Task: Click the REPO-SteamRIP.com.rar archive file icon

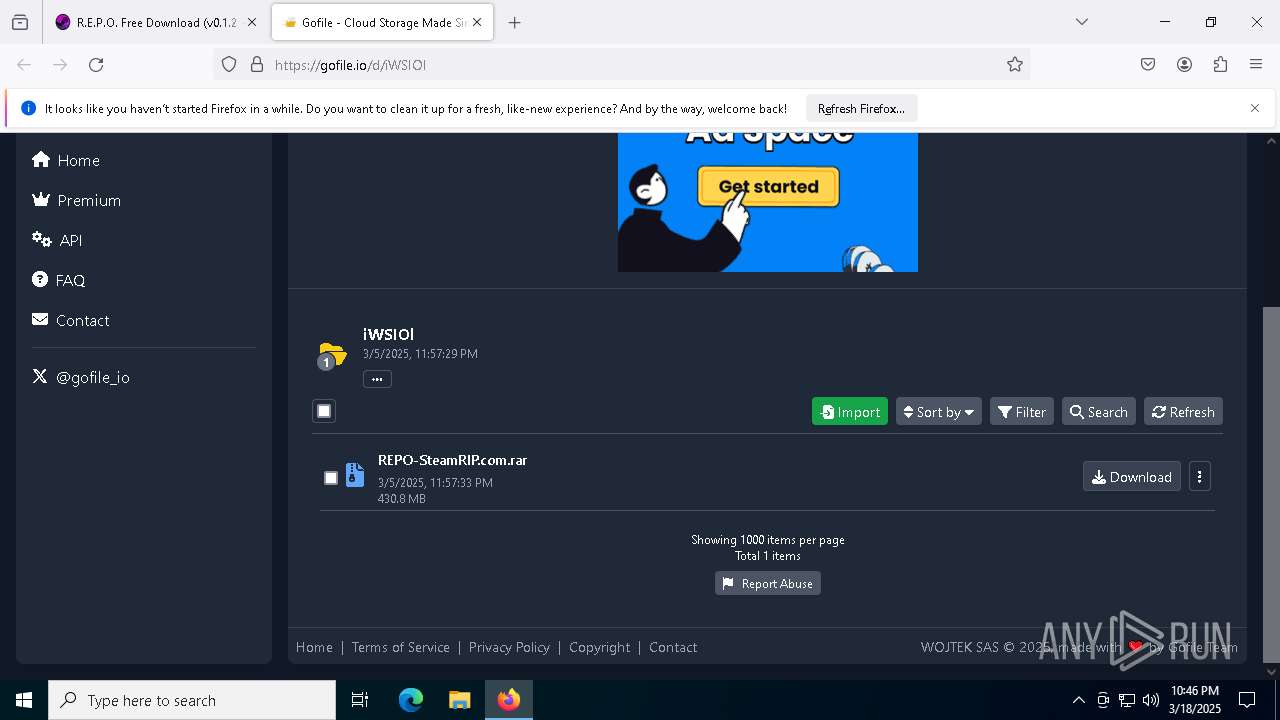Action: [x=355, y=475]
